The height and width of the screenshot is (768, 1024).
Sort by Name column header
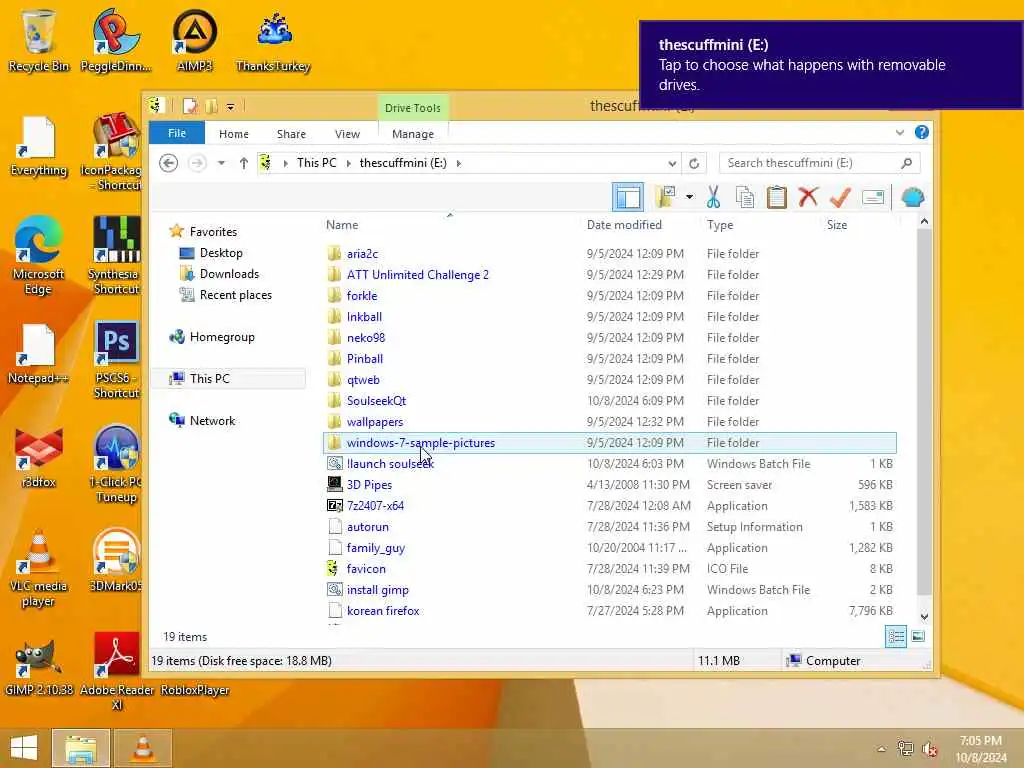tap(342, 225)
